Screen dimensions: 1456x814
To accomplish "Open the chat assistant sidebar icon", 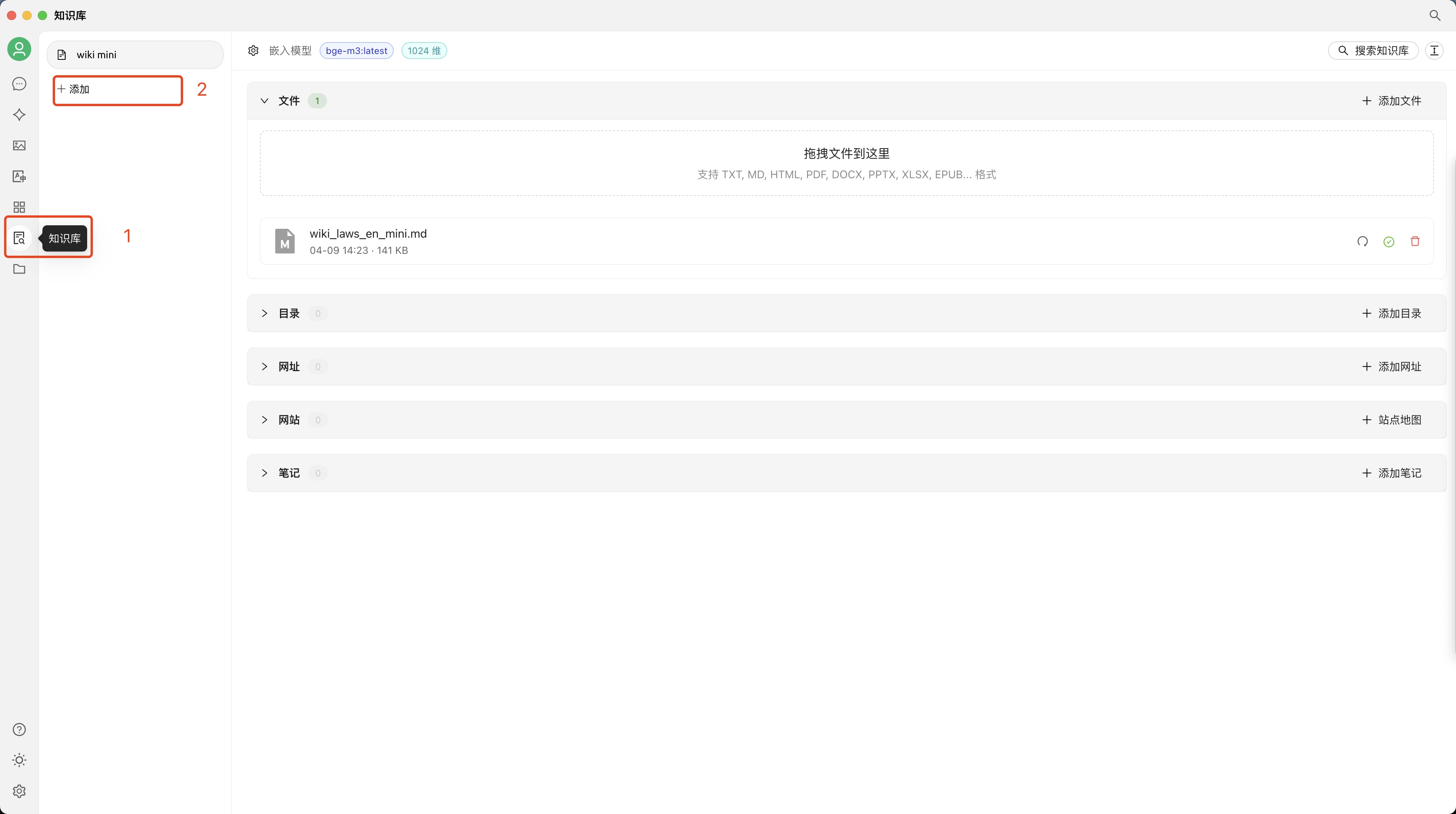I will coord(19,84).
